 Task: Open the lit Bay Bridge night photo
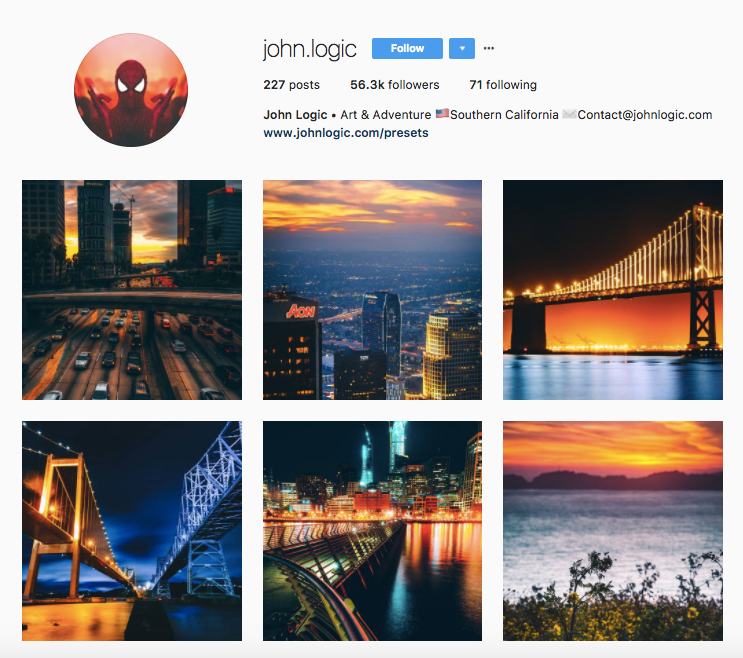tap(613, 290)
